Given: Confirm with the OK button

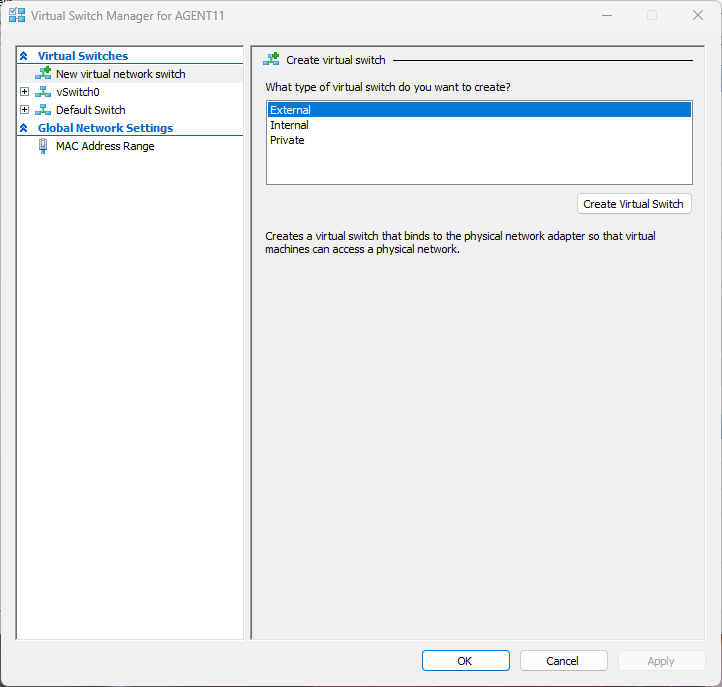Looking at the screenshot, I should [x=465, y=661].
